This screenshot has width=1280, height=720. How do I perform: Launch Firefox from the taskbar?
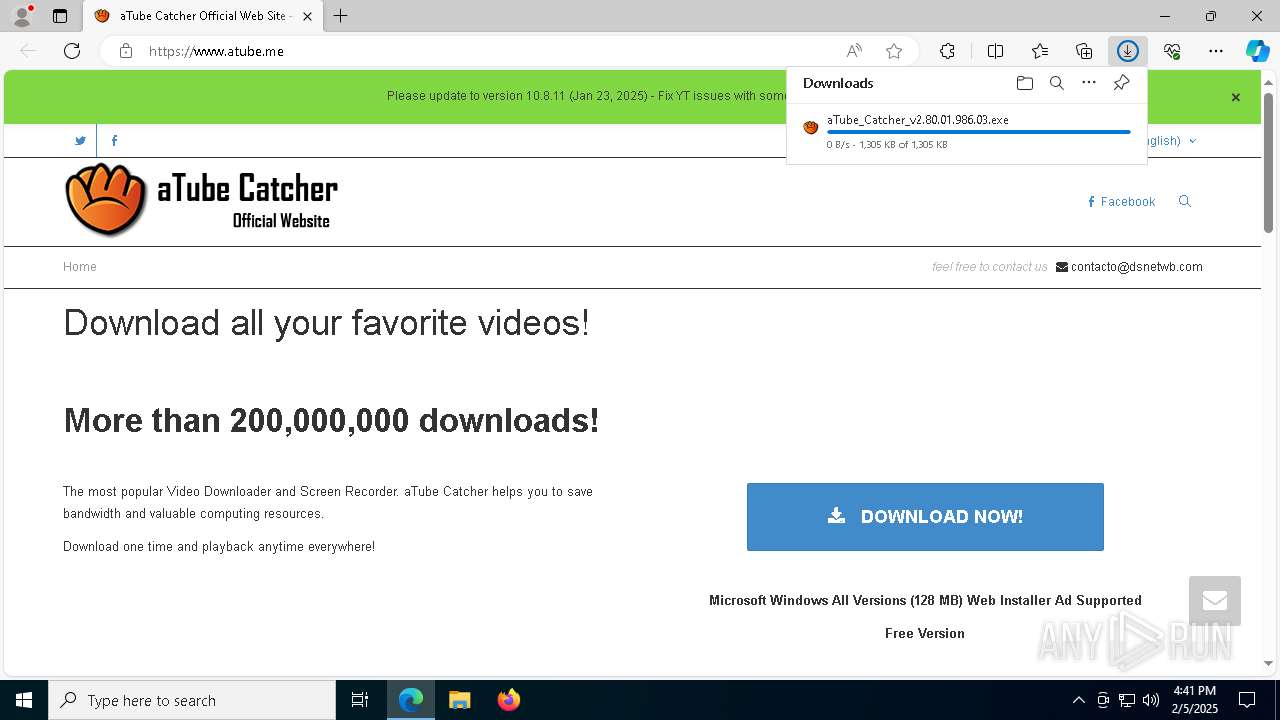(508, 700)
